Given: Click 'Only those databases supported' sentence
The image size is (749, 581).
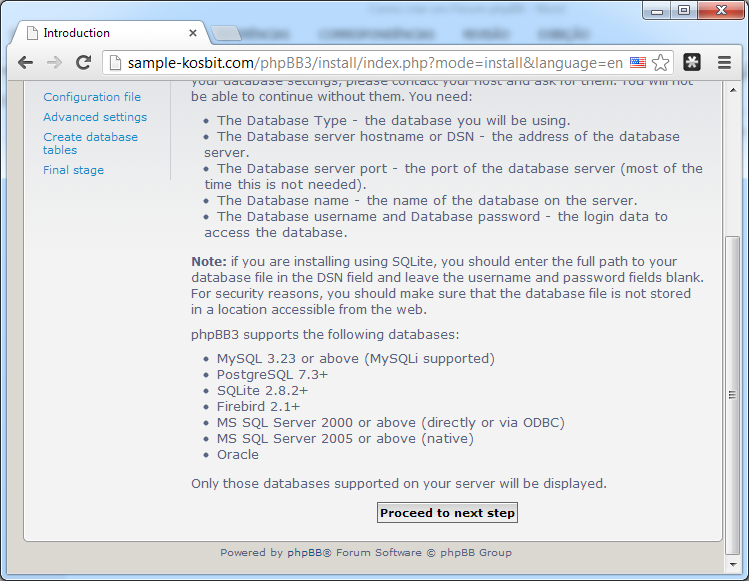Looking at the screenshot, I should pyautogui.click(x=399, y=484).
